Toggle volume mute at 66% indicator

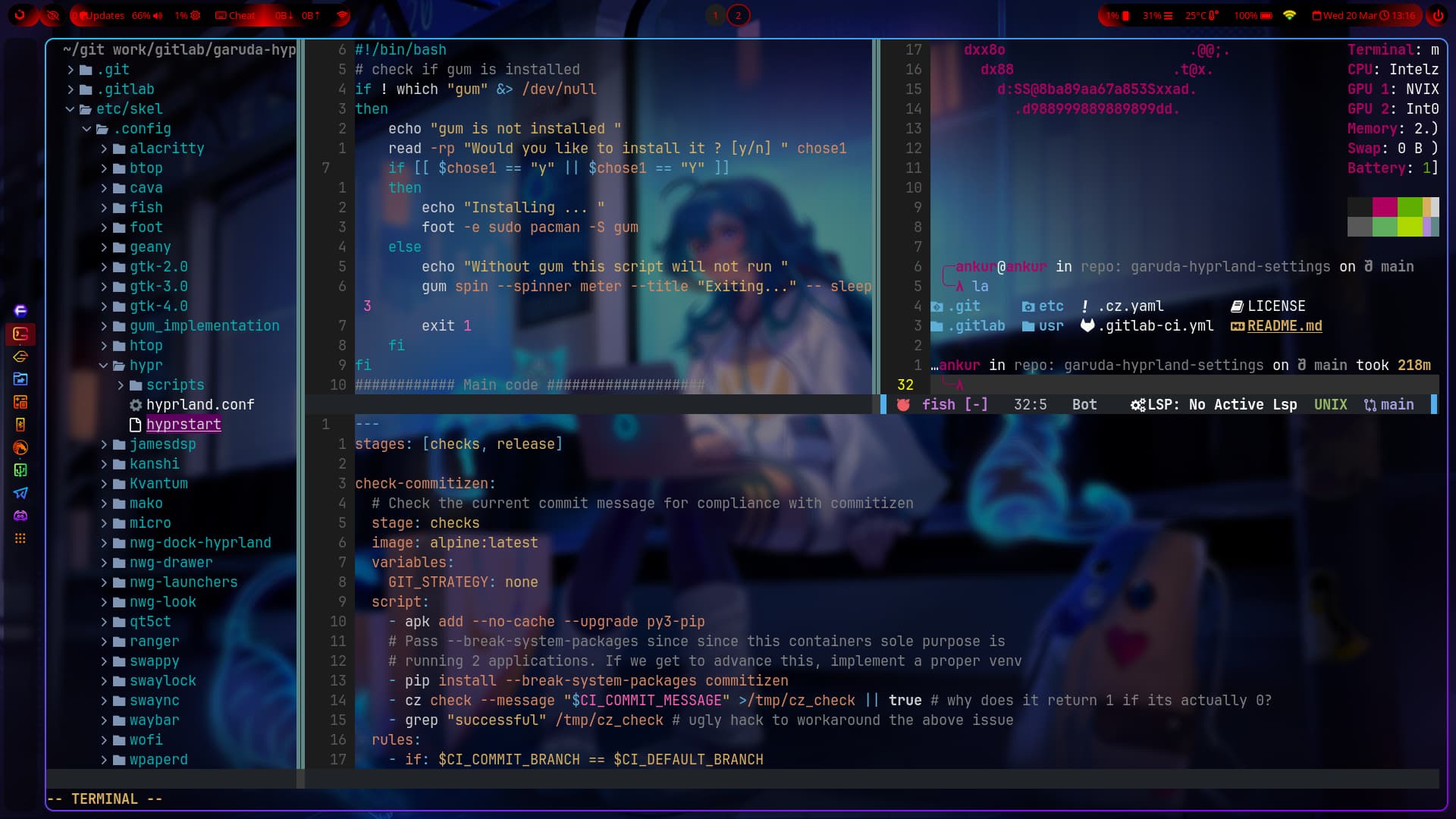click(x=147, y=15)
